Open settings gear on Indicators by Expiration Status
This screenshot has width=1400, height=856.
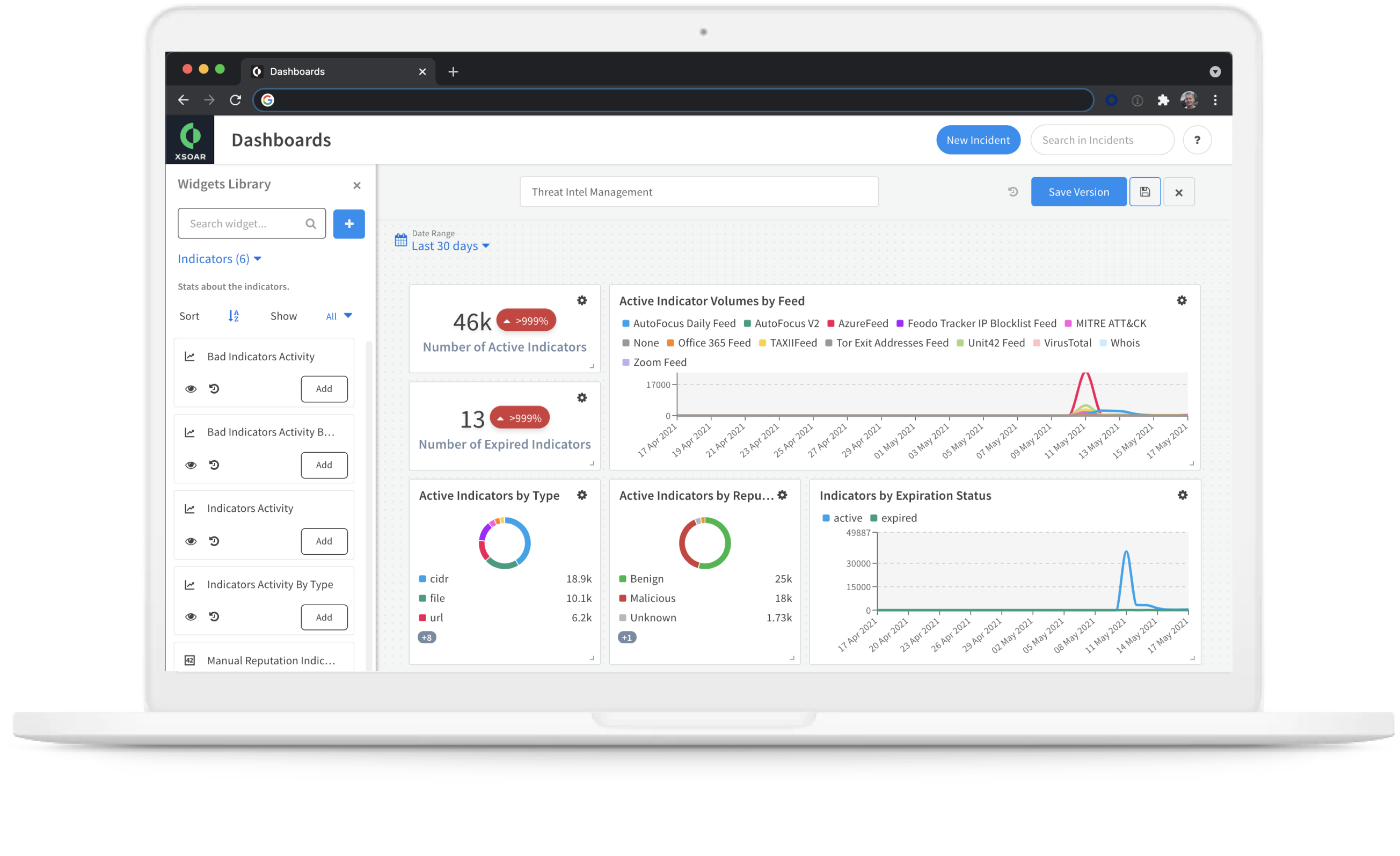(x=1183, y=495)
